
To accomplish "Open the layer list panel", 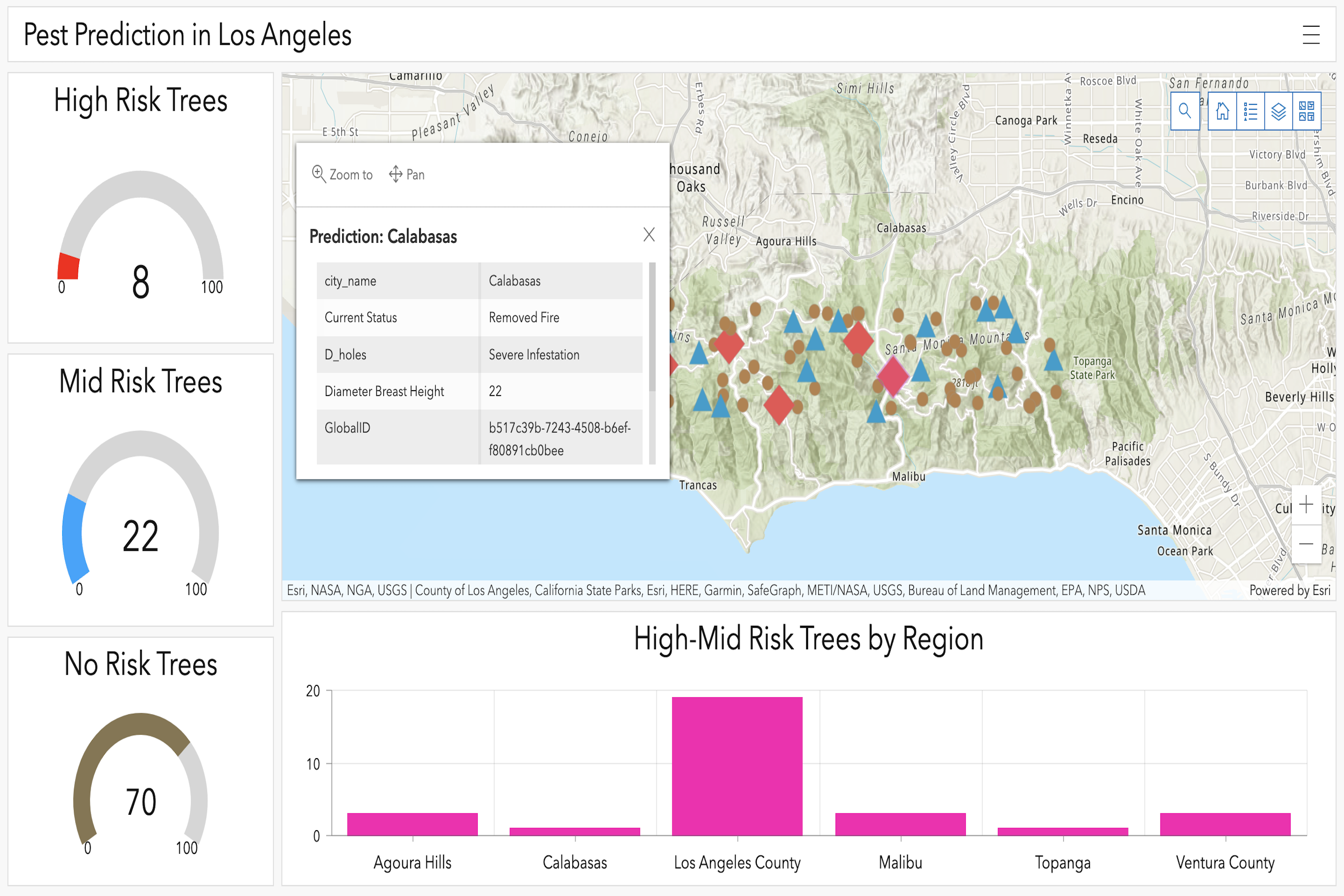I will (1278, 111).
